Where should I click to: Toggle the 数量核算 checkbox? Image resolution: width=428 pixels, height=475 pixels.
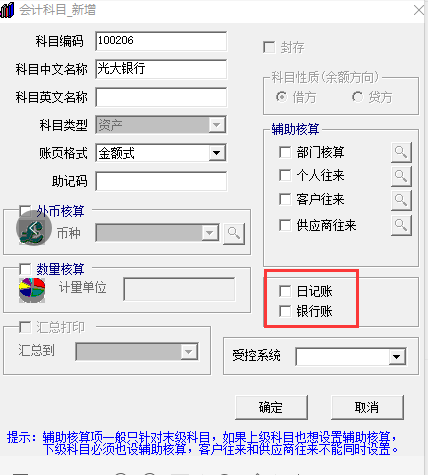(x=25, y=269)
